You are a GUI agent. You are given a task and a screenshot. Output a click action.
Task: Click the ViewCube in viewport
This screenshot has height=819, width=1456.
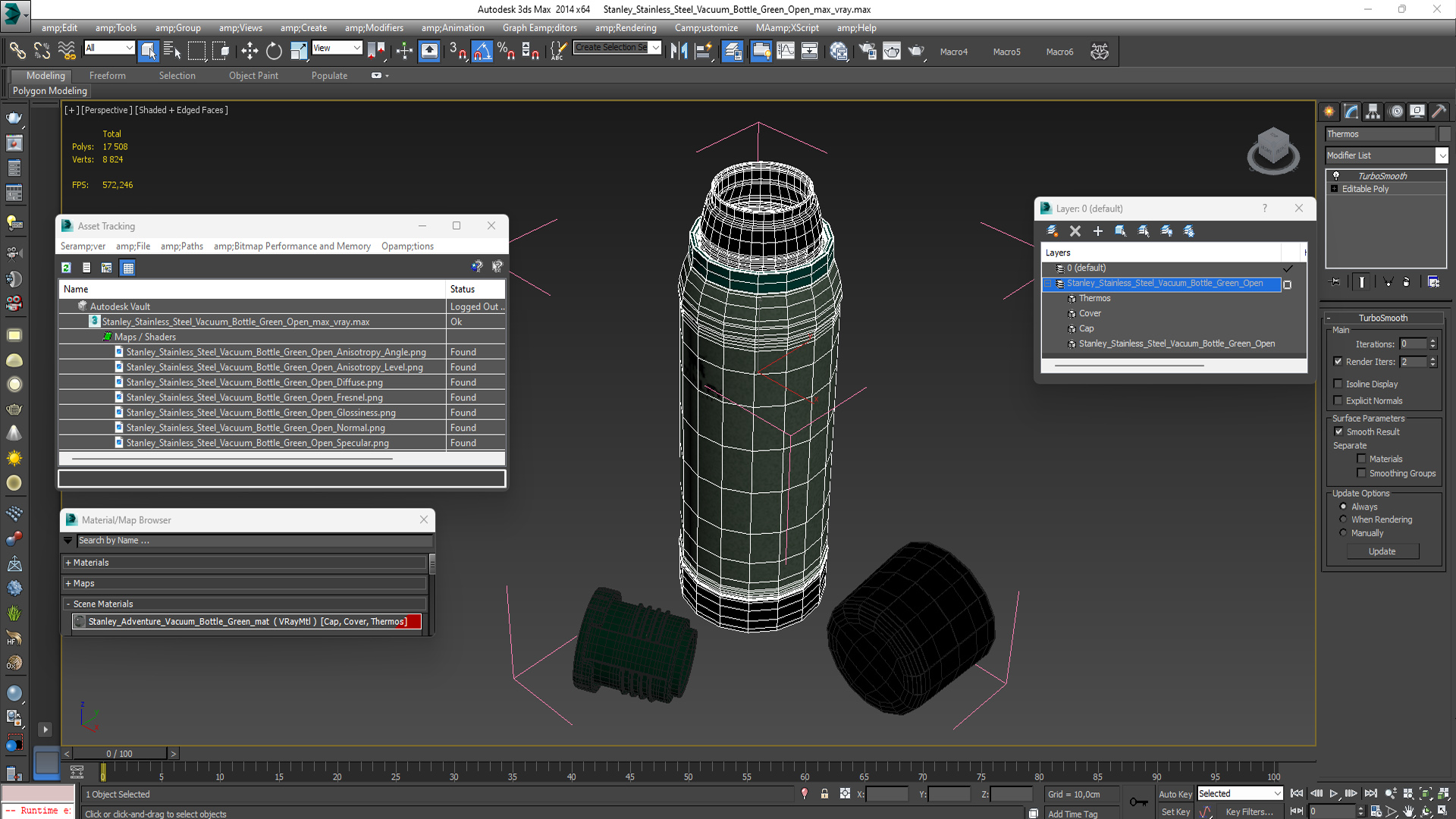tap(1273, 150)
